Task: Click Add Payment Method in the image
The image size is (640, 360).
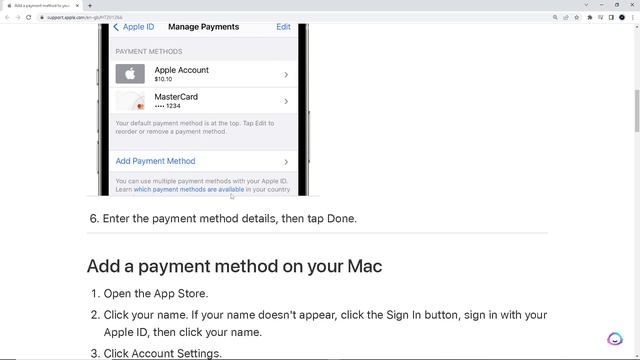Action: tap(156, 161)
